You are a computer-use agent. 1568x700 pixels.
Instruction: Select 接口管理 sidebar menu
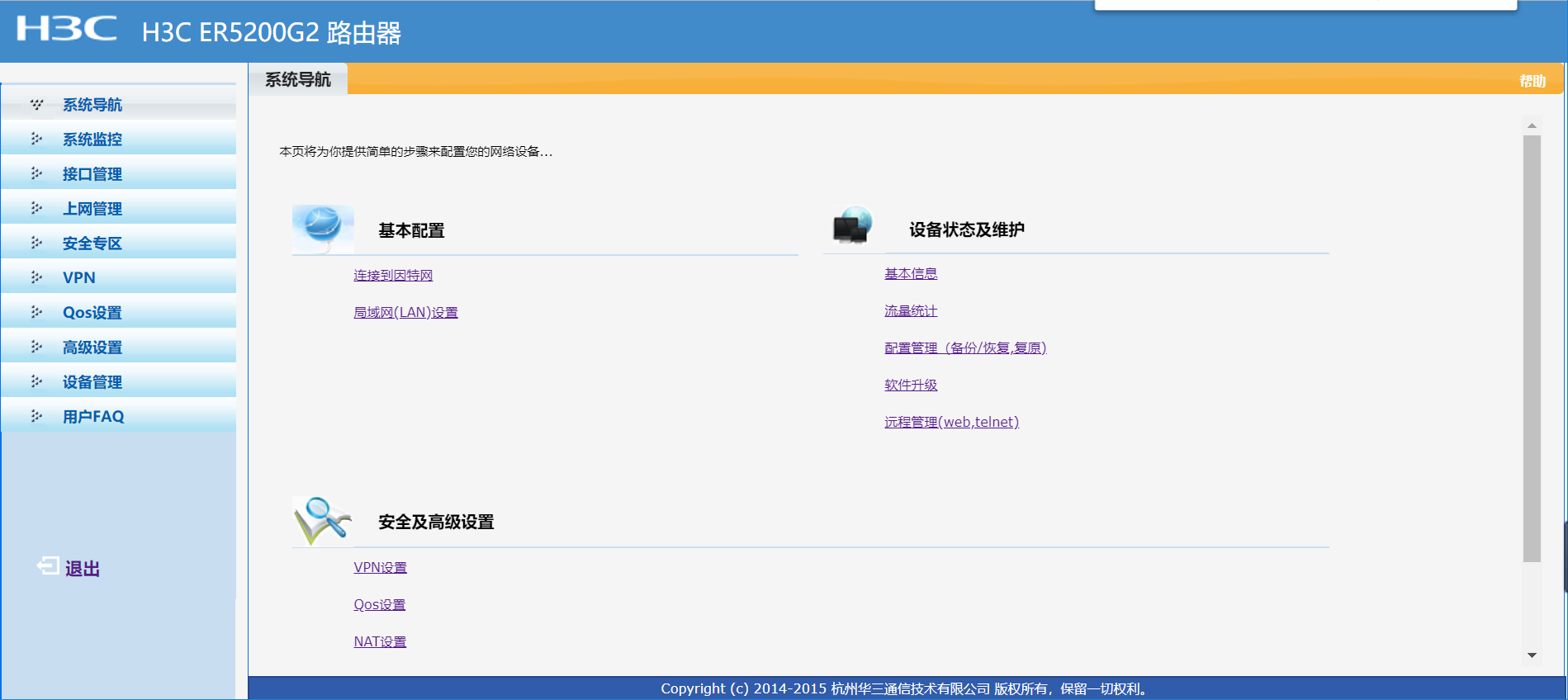coord(92,174)
